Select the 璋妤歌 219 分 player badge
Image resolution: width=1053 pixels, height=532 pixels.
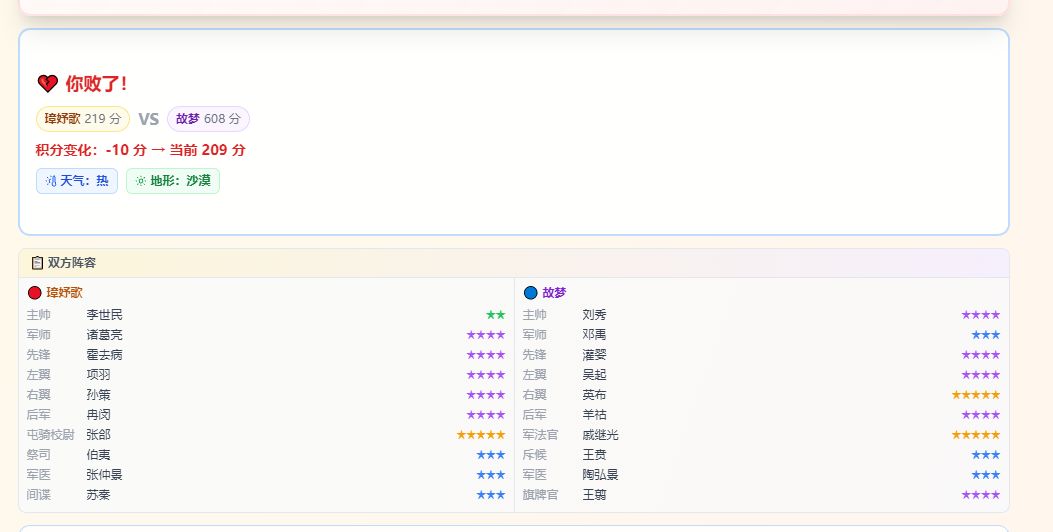83,119
